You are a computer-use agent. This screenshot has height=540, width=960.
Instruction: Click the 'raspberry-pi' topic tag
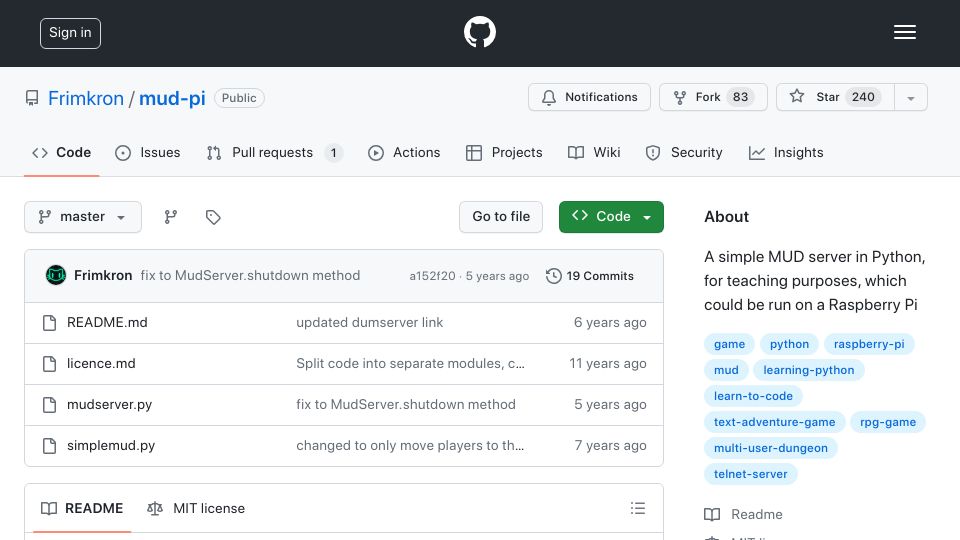tap(869, 344)
